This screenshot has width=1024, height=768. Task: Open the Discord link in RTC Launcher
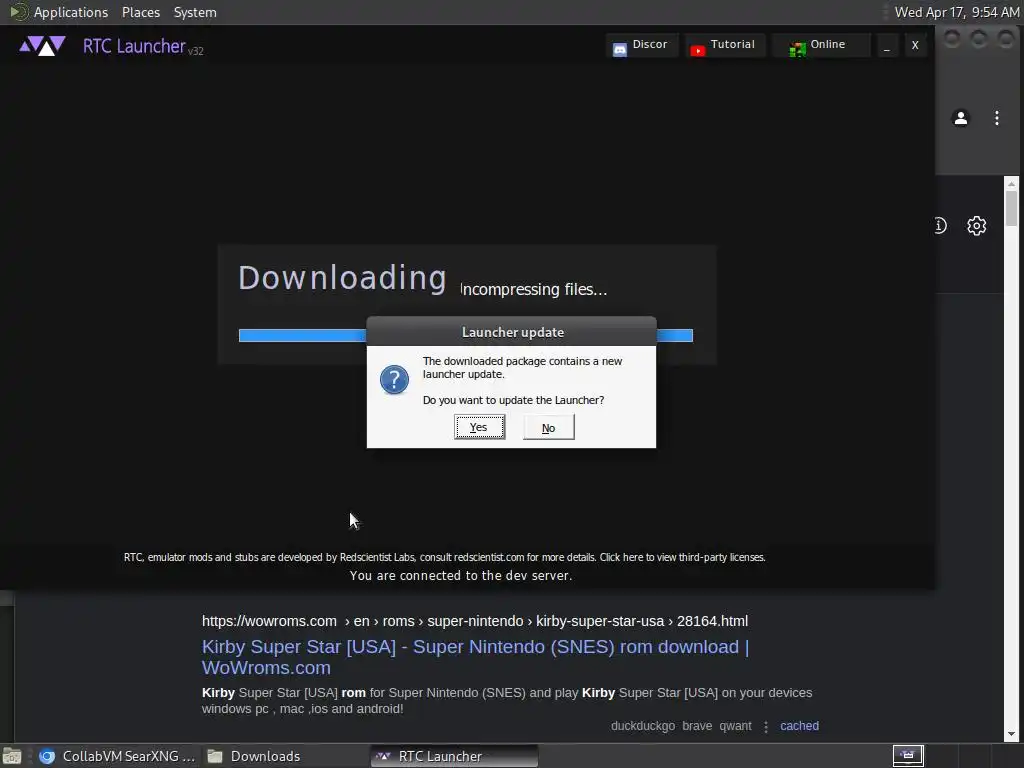(641, 45)
